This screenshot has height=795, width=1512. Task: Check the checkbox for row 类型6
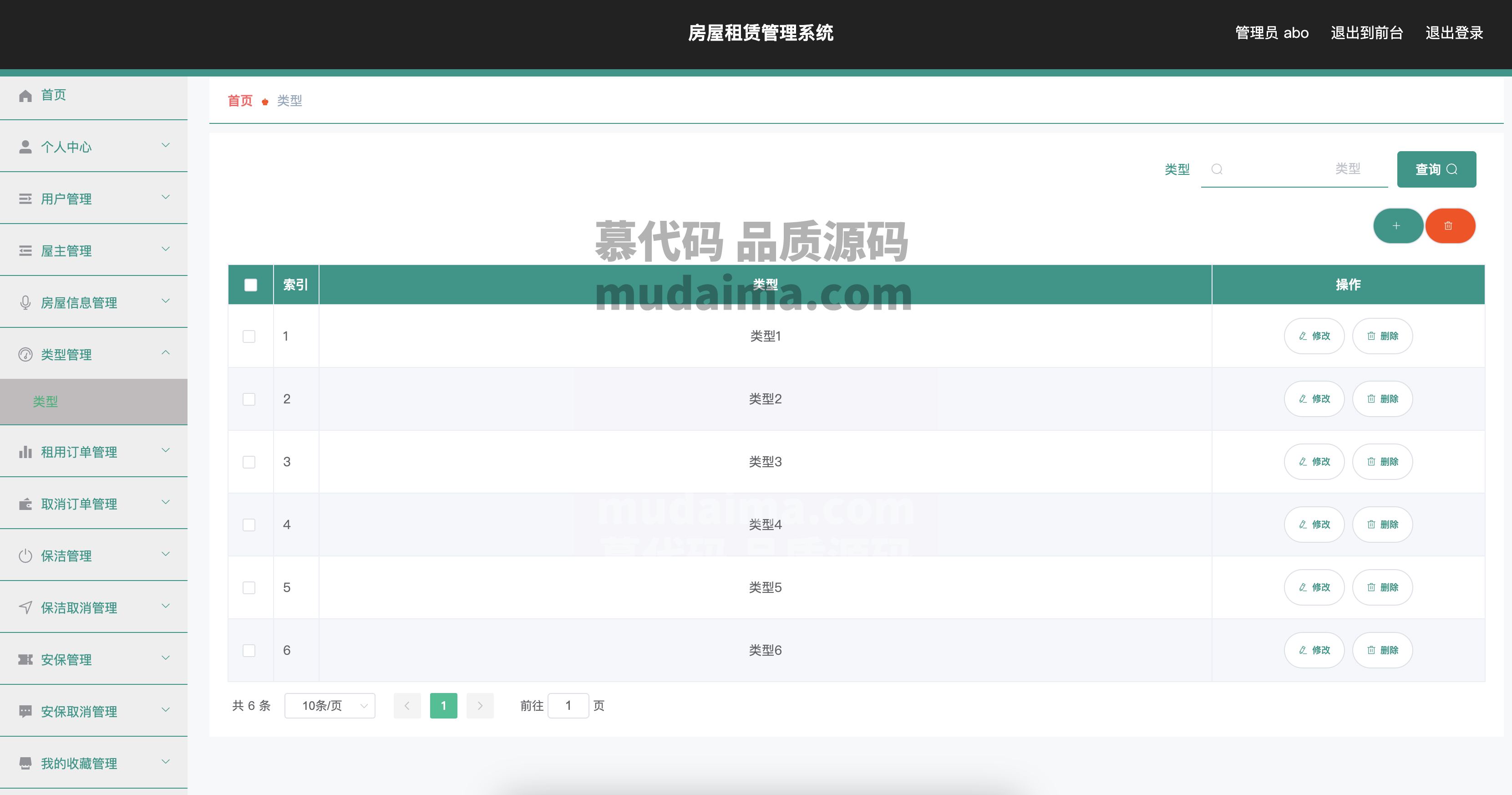pyautogui.click(x=249, y=651)
